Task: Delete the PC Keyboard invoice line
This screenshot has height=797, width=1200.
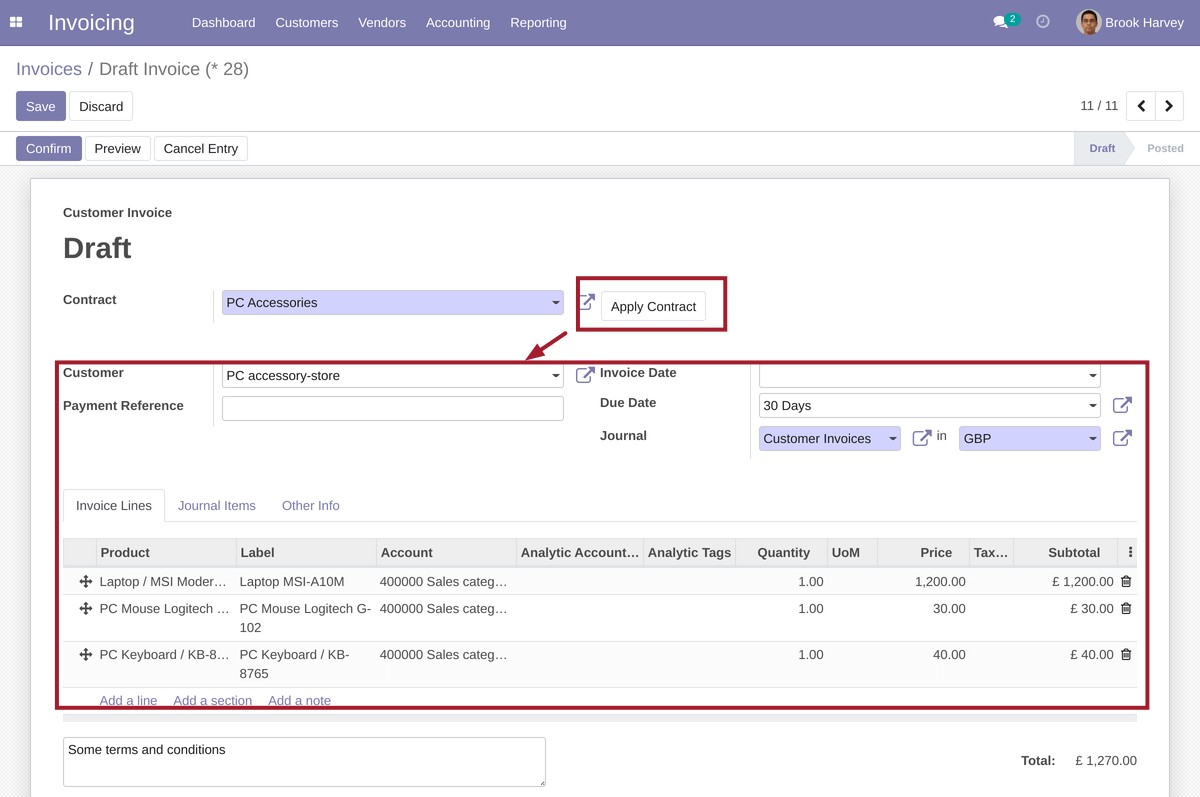Action: click(x=1126, y=655)
